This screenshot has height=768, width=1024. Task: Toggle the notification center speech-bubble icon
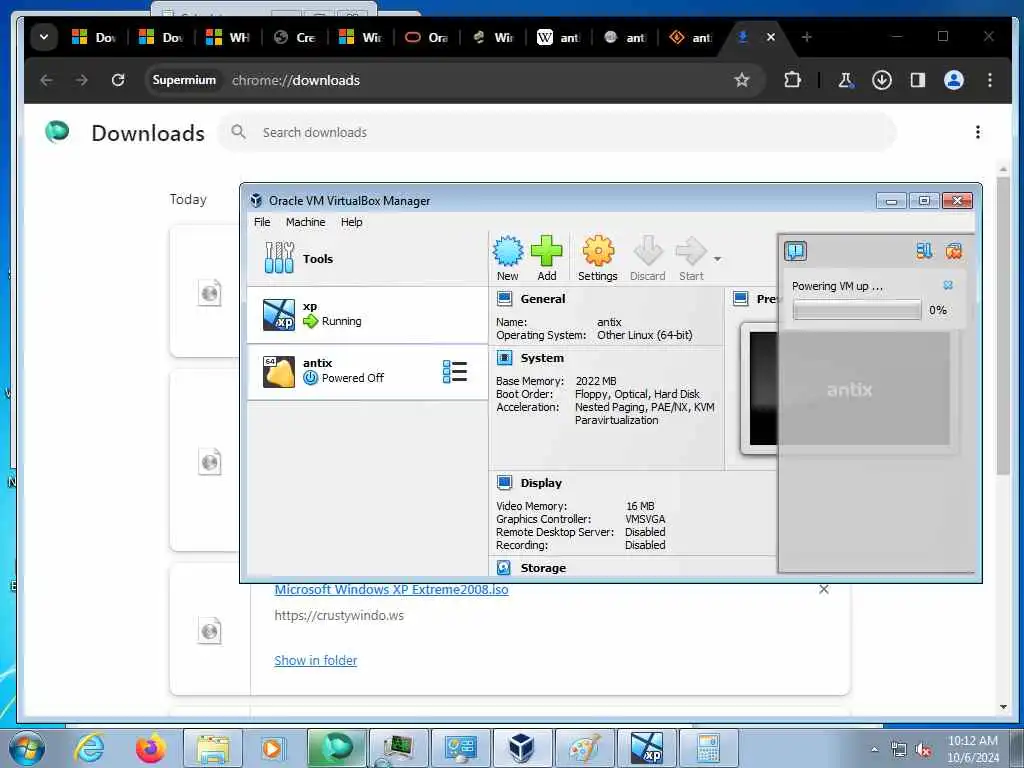[x=795, y=251]
